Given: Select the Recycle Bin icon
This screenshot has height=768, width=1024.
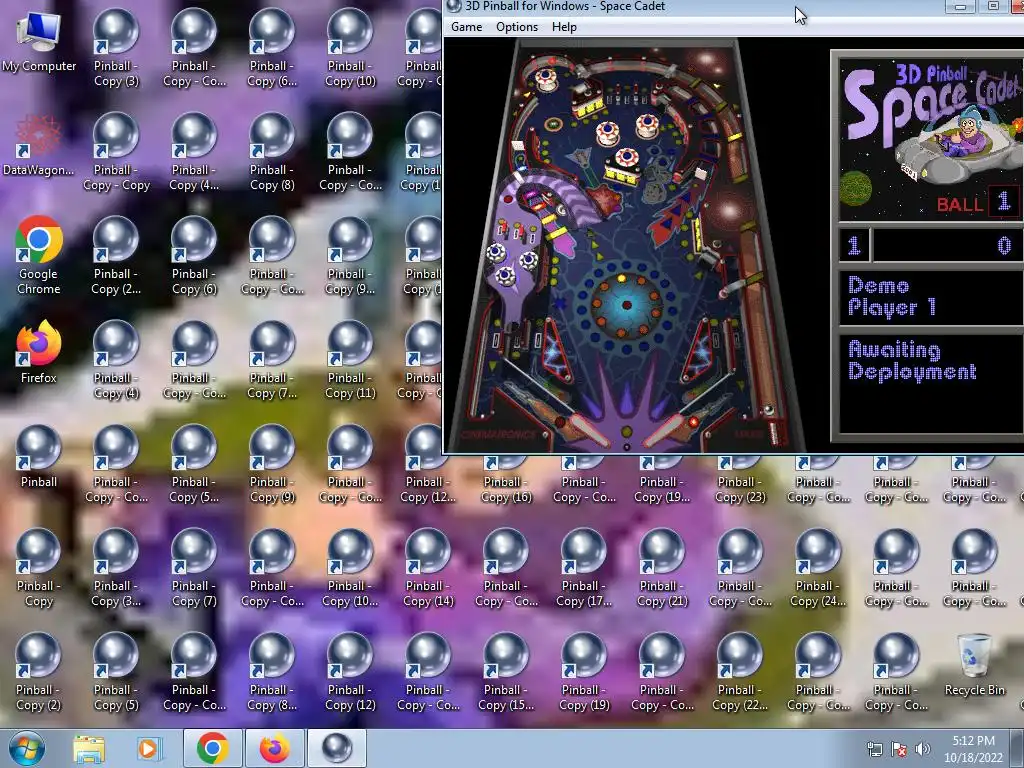Looking at the screenshot, I should [974, 665].
